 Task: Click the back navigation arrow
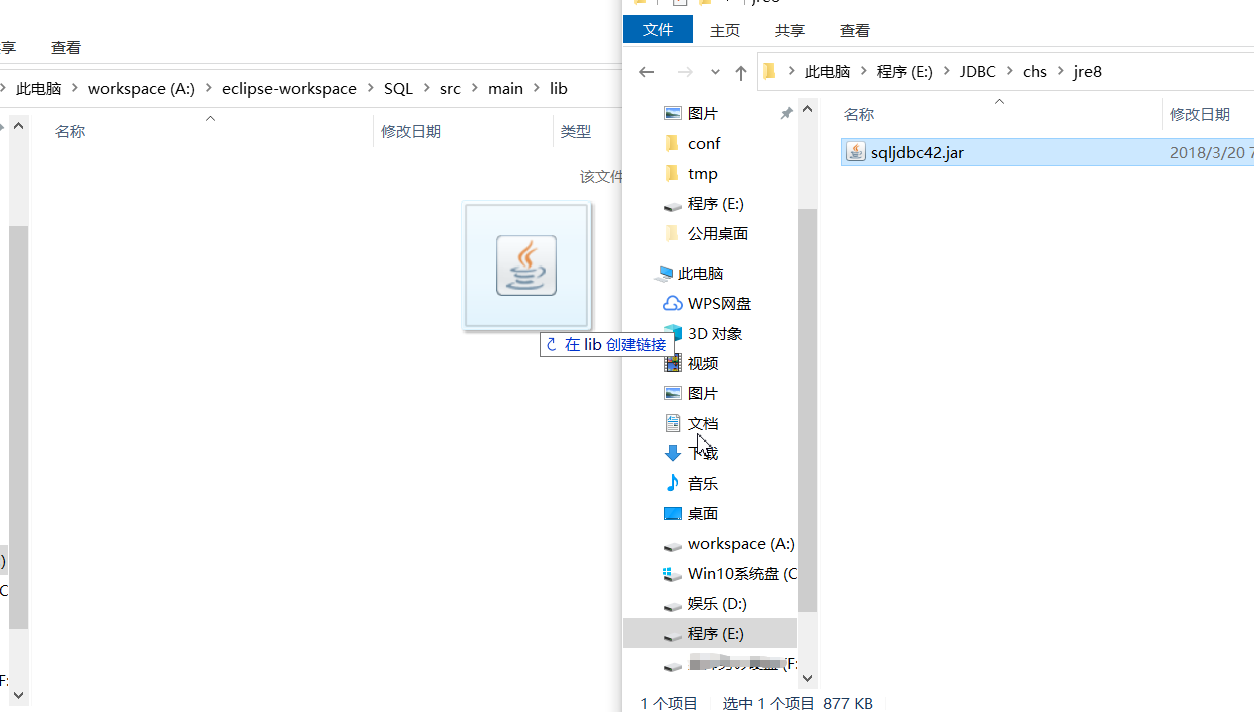click(x=646, y=72)
